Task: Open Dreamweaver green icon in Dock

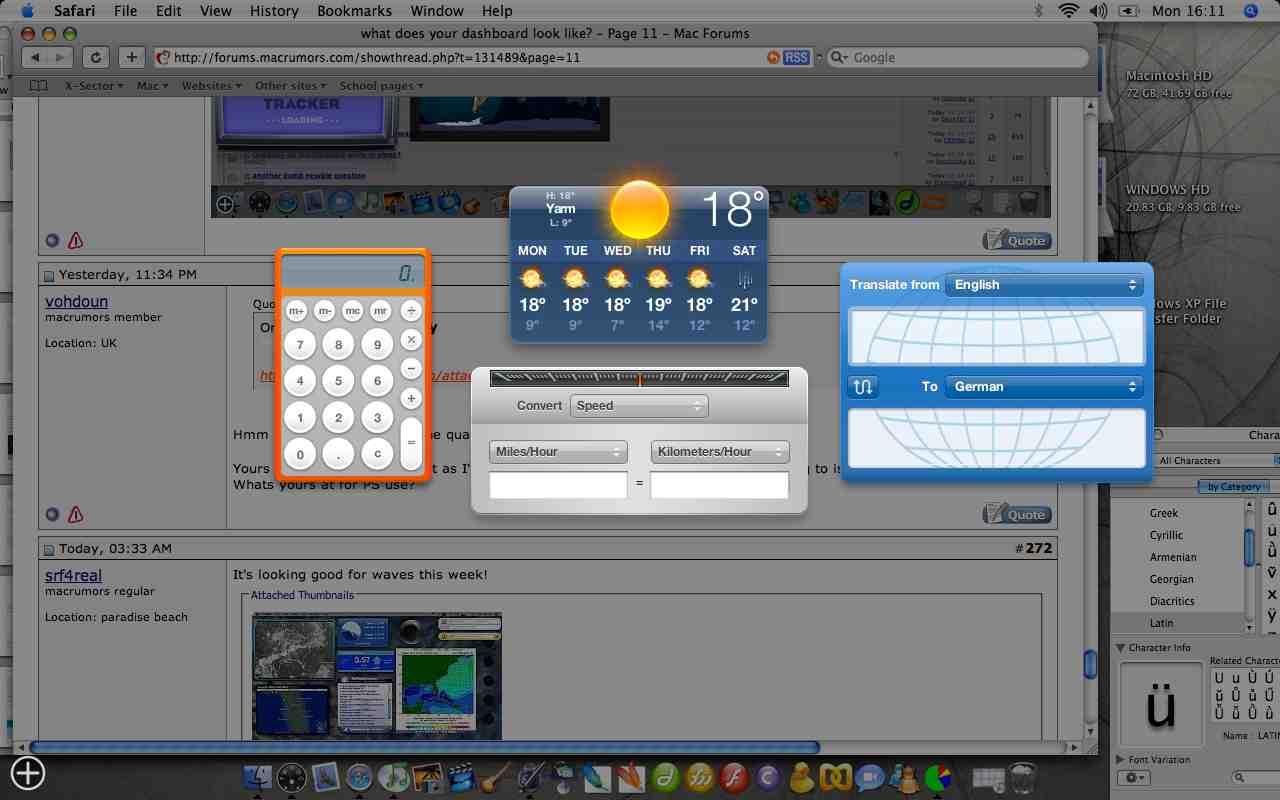Action: coord(665,777)
